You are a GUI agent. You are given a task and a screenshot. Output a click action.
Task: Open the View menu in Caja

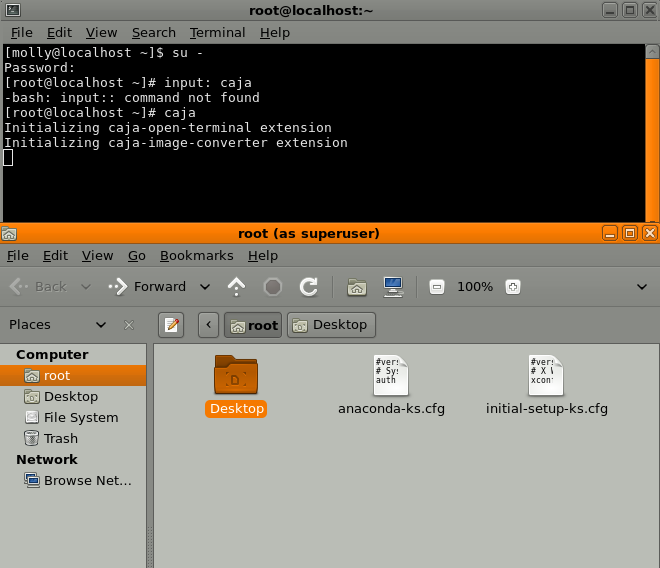(x=97, y=256)
